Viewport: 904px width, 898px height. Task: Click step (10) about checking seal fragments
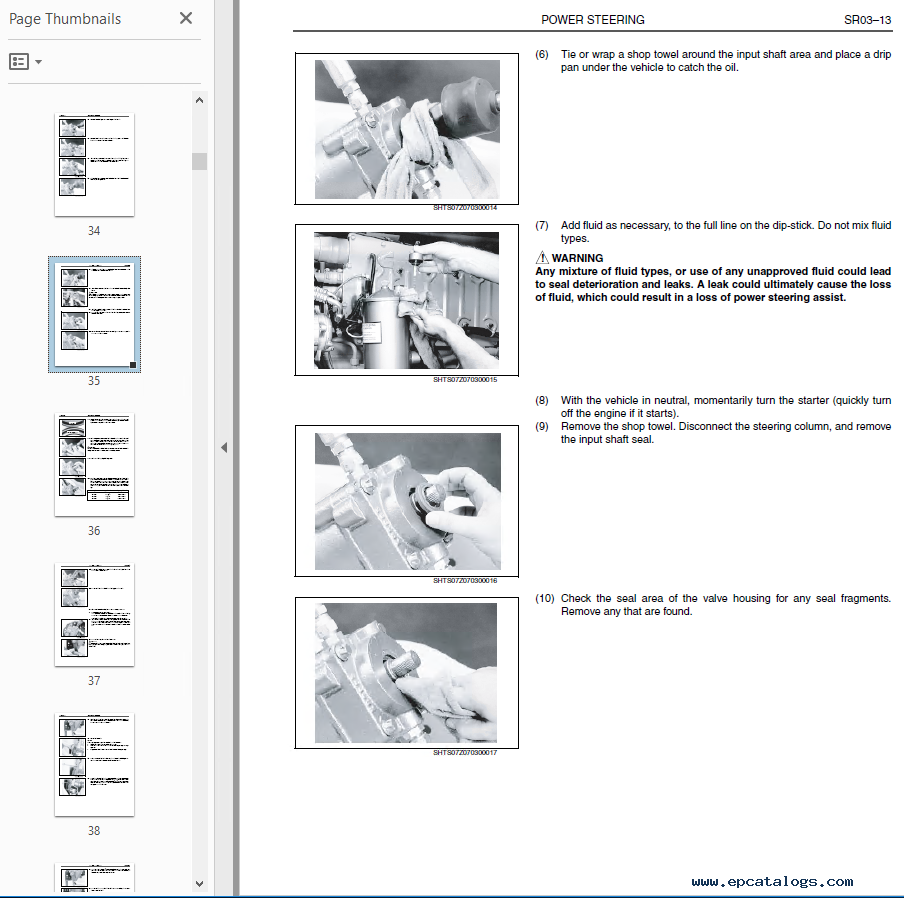(x=713, y=605)
